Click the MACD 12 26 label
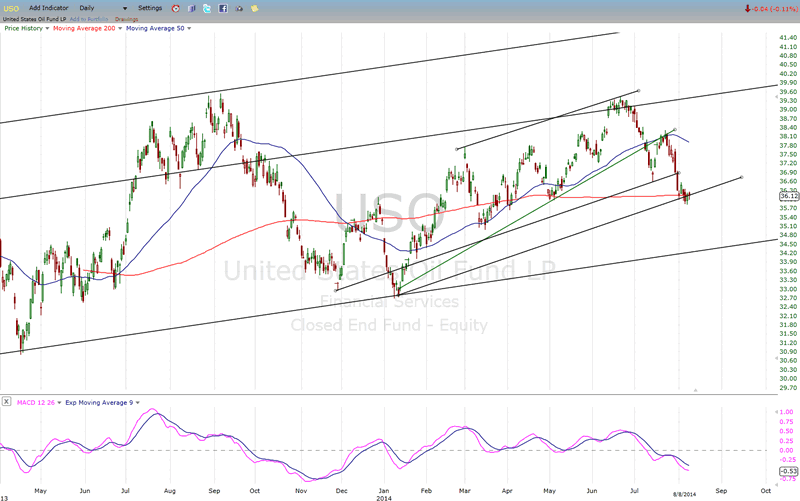The width and height of the screenshot is (800, 501). pos(36,403)
